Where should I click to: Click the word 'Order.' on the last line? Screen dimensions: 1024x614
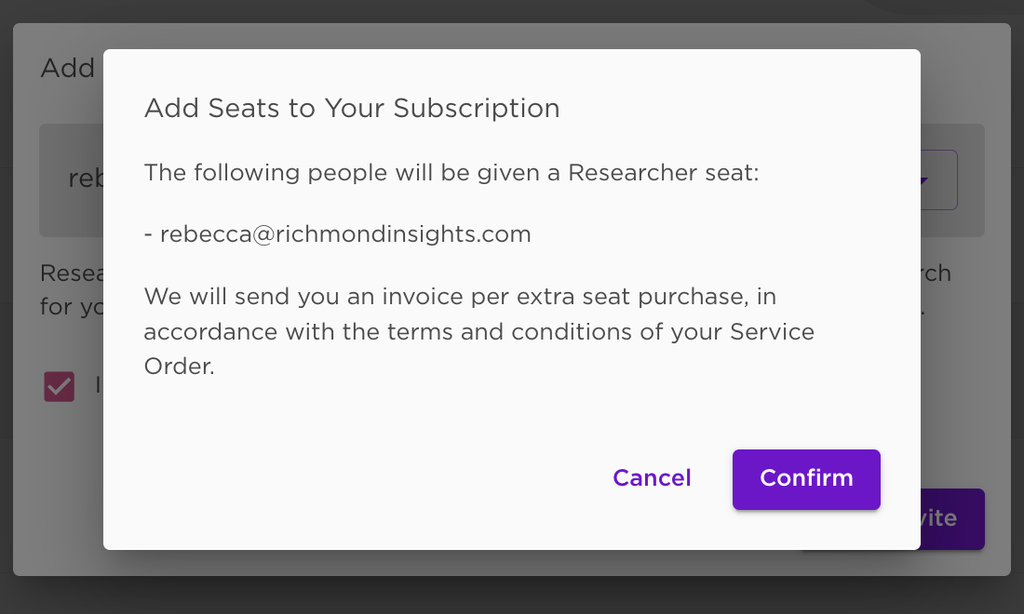(179, 366)
